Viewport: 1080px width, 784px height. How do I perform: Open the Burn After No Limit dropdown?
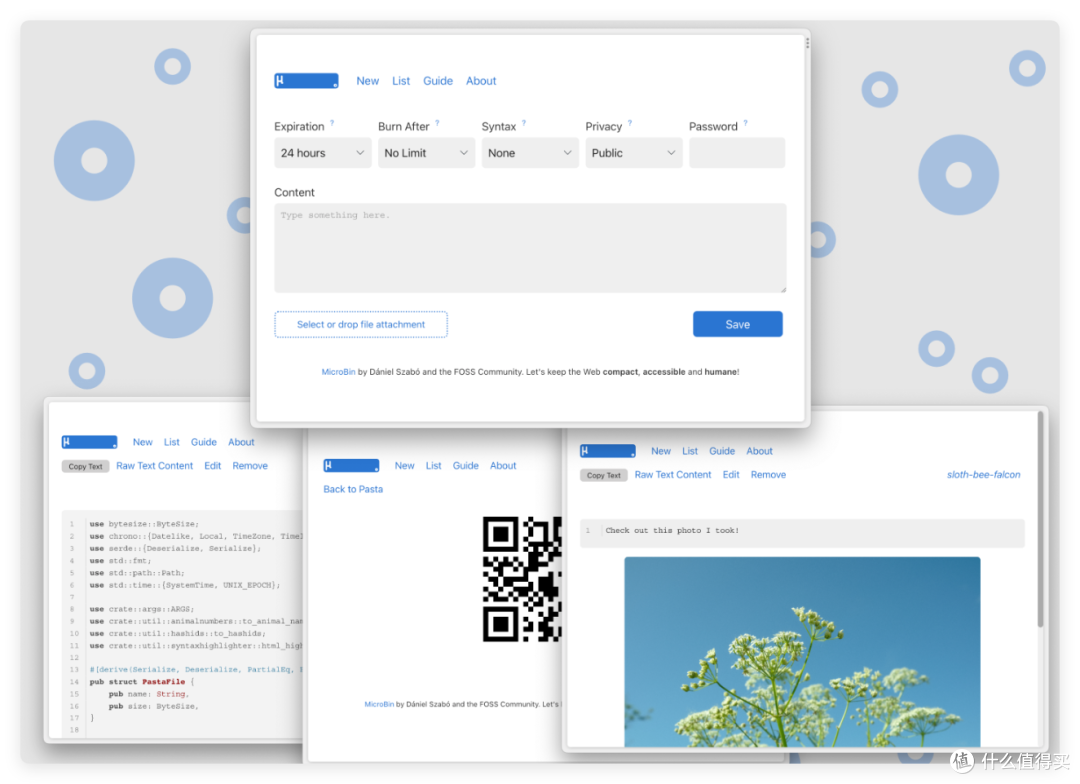[x=426, y=153]
